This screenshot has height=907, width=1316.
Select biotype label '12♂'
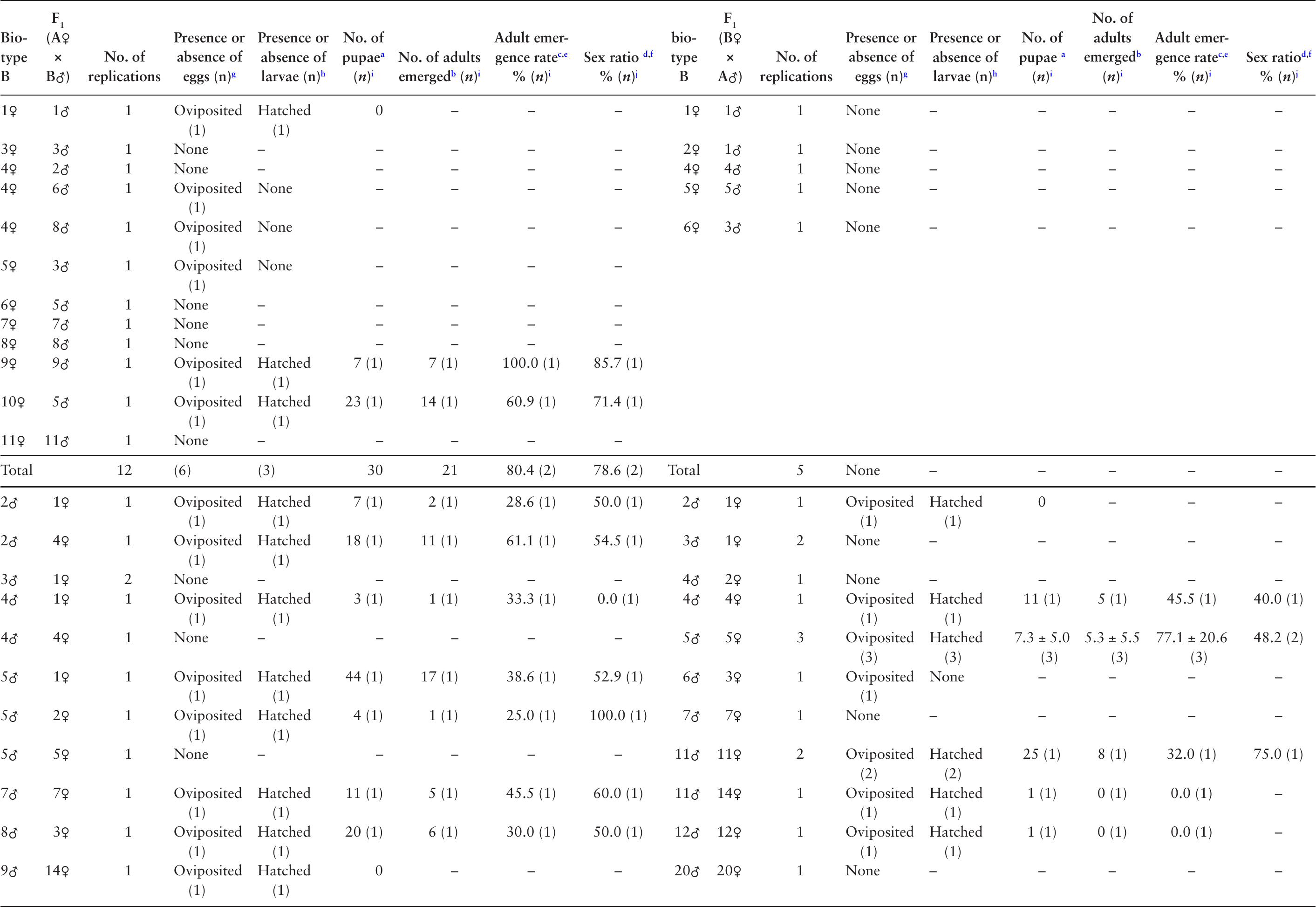(687, 832)
